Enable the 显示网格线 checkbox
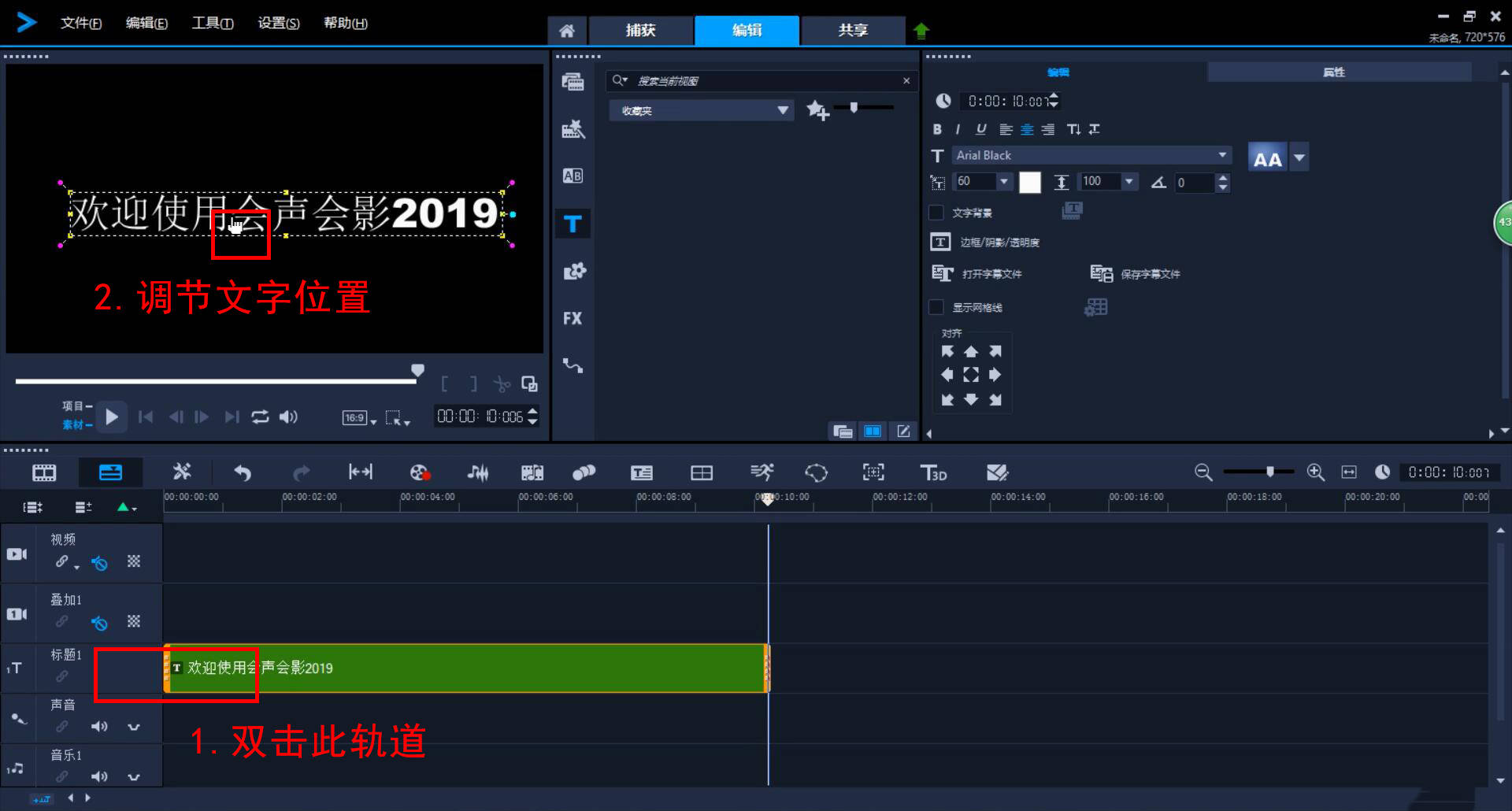 click(936, 307)
